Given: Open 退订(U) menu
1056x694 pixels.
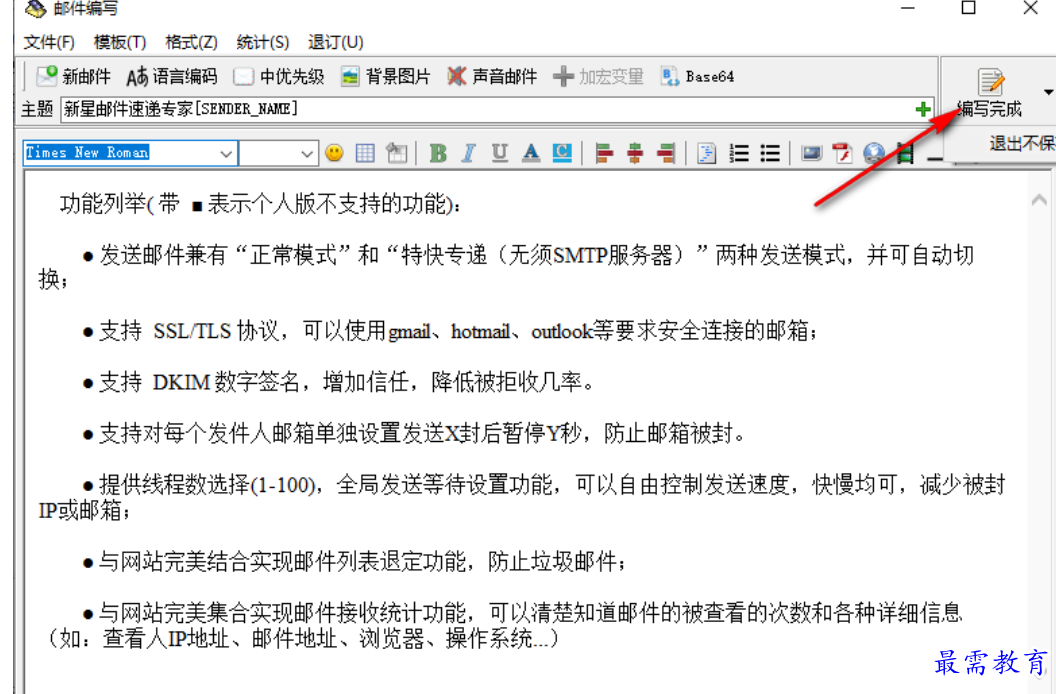Looking at the screenshot, I should [335, 42].
